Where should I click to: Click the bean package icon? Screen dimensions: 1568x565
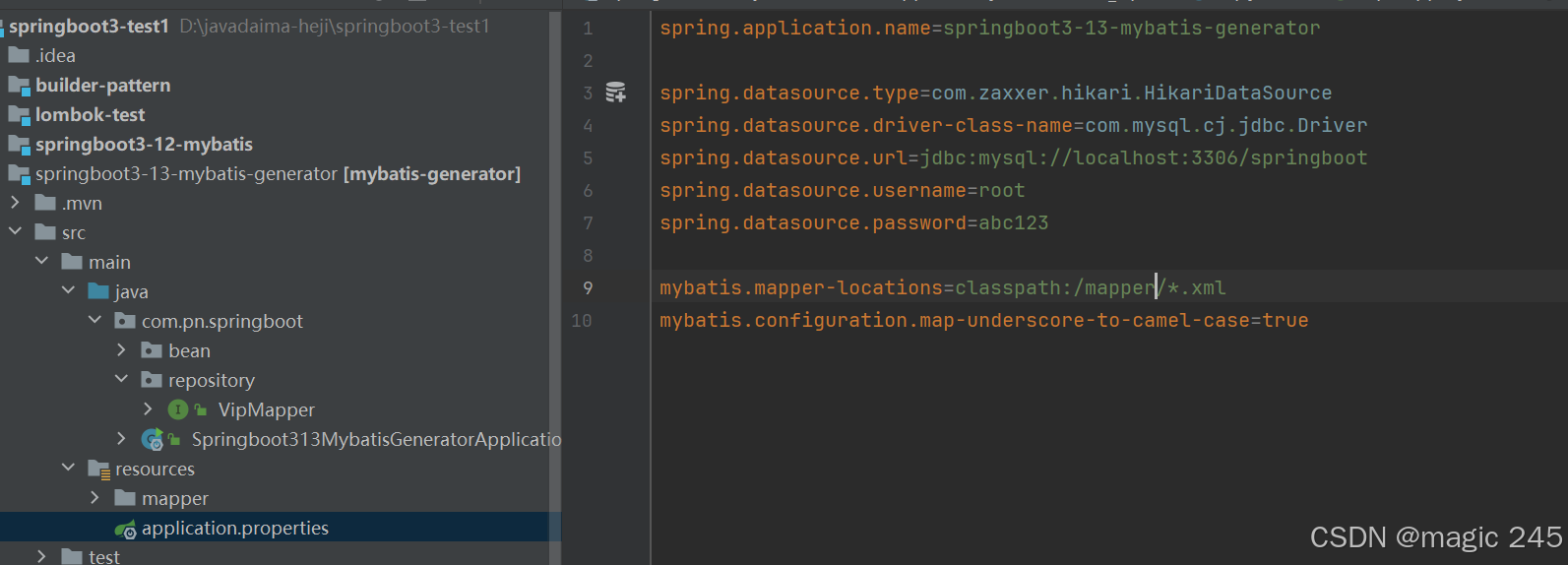[152, 350]
